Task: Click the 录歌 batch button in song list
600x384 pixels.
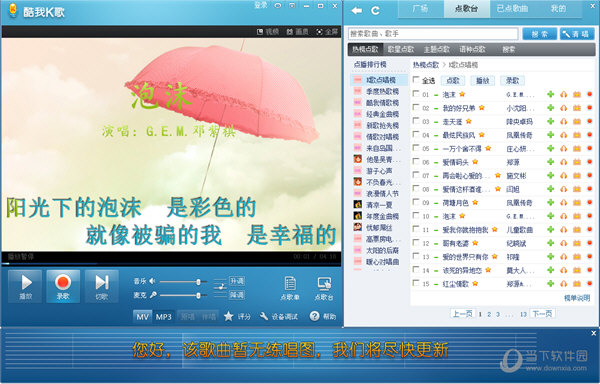Action: pyautogui.click(x=513, y=80)
